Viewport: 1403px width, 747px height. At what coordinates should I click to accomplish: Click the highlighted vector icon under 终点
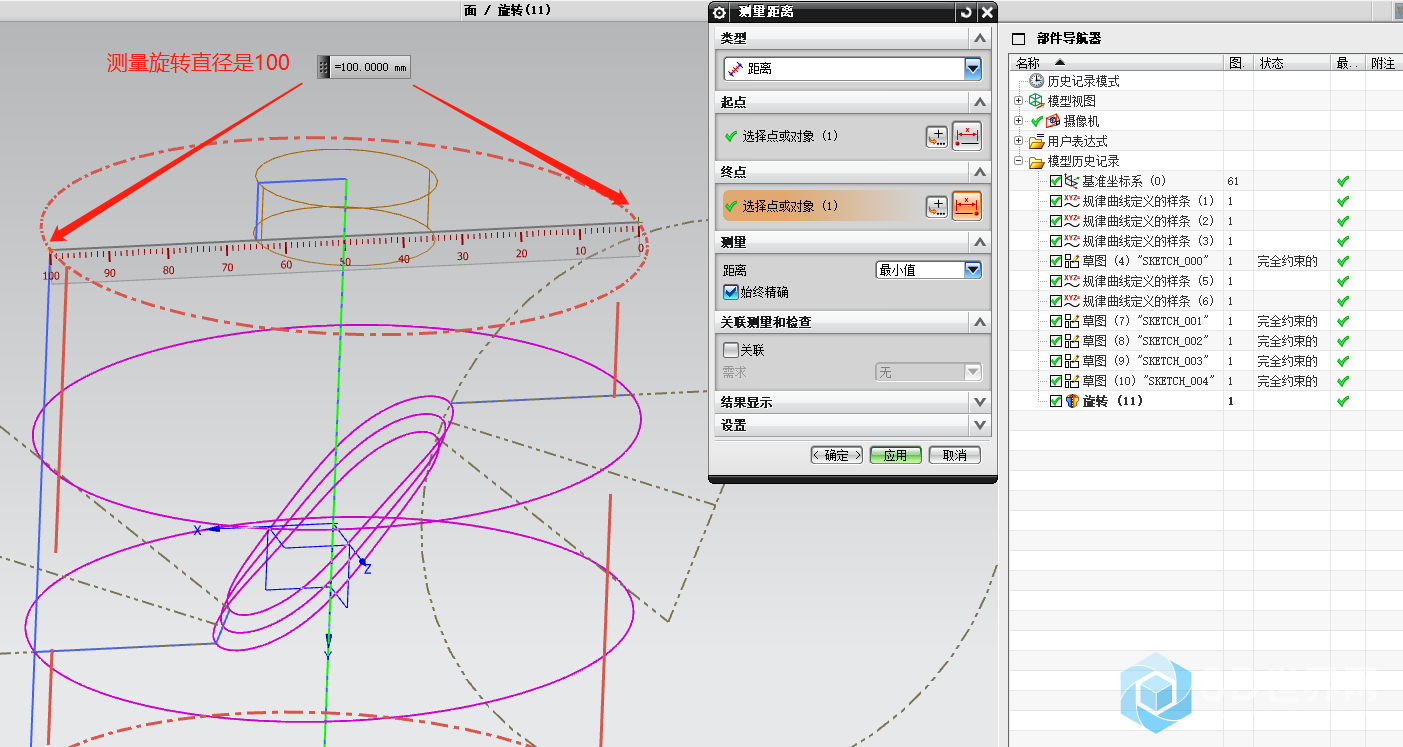(x=967, y=206)
